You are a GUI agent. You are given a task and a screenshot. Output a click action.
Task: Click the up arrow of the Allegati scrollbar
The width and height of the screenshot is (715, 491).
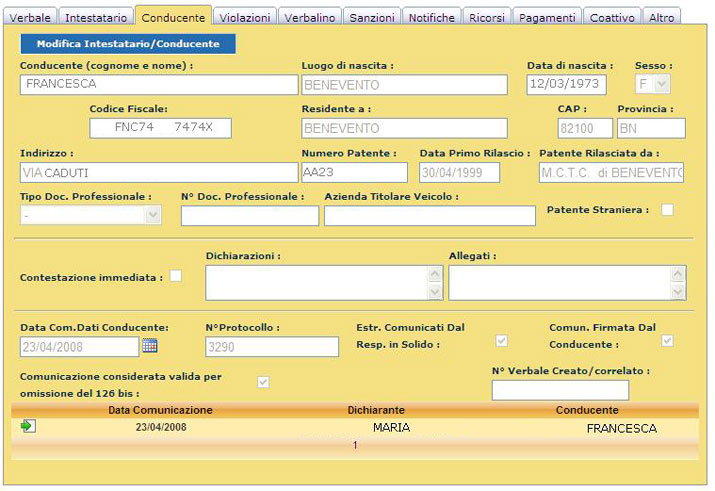point(678,274)
